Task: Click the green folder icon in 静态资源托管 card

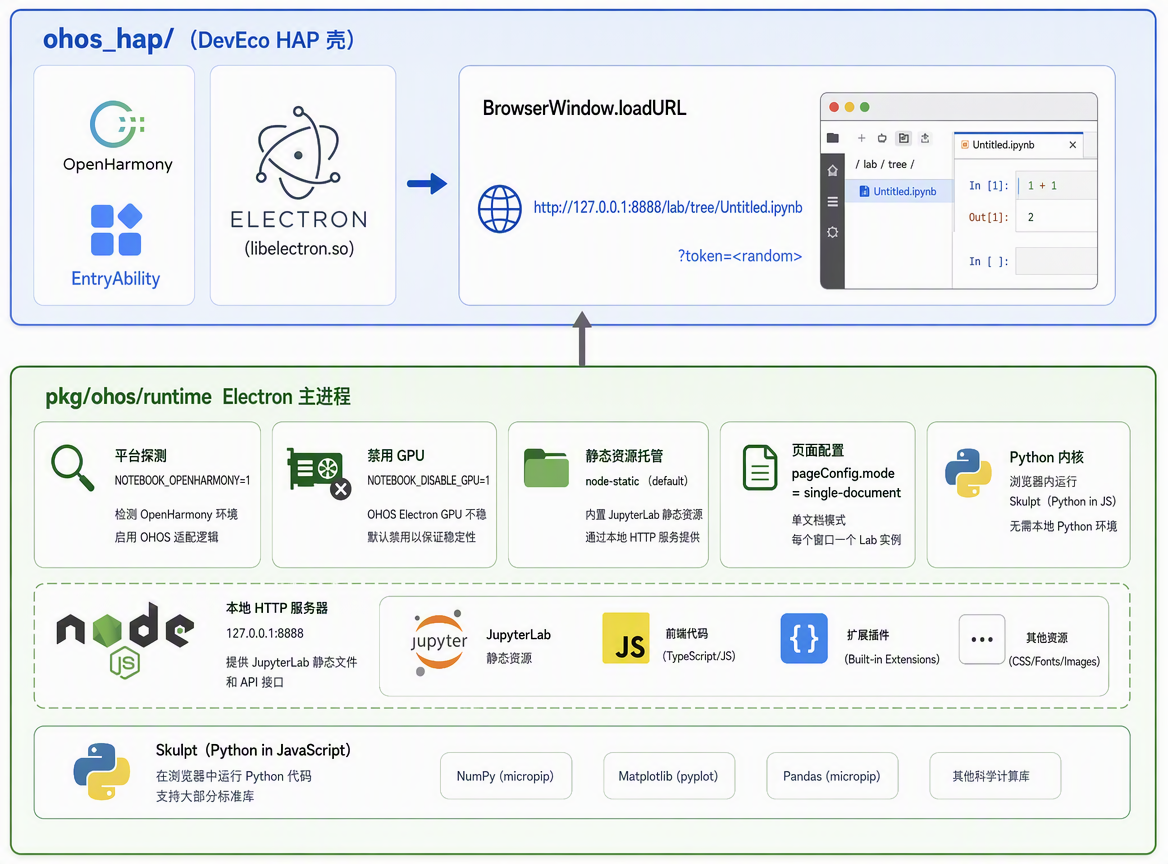Action: click(546, 468)
